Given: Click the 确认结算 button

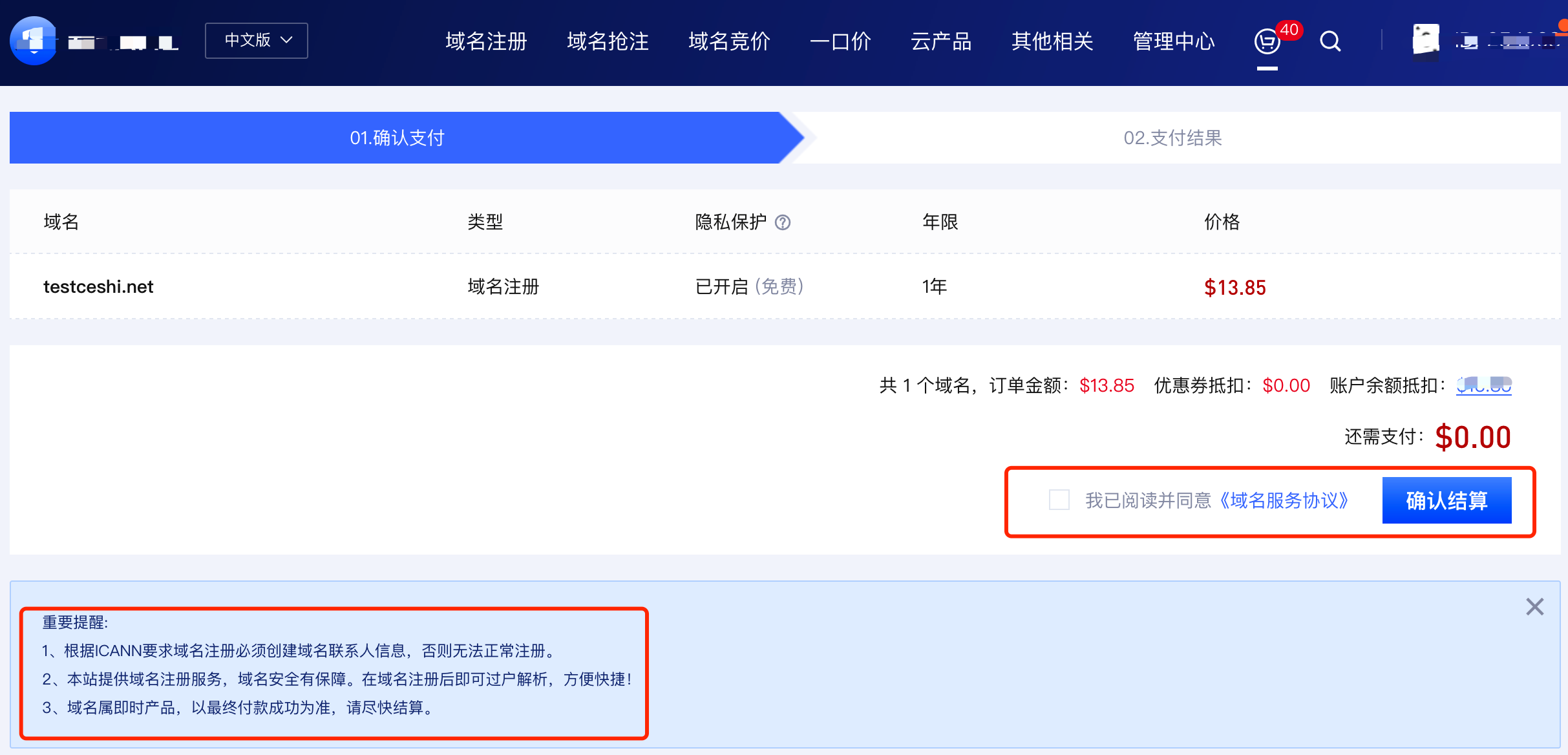Looking at the screenshot, I should coord(1446,500).
